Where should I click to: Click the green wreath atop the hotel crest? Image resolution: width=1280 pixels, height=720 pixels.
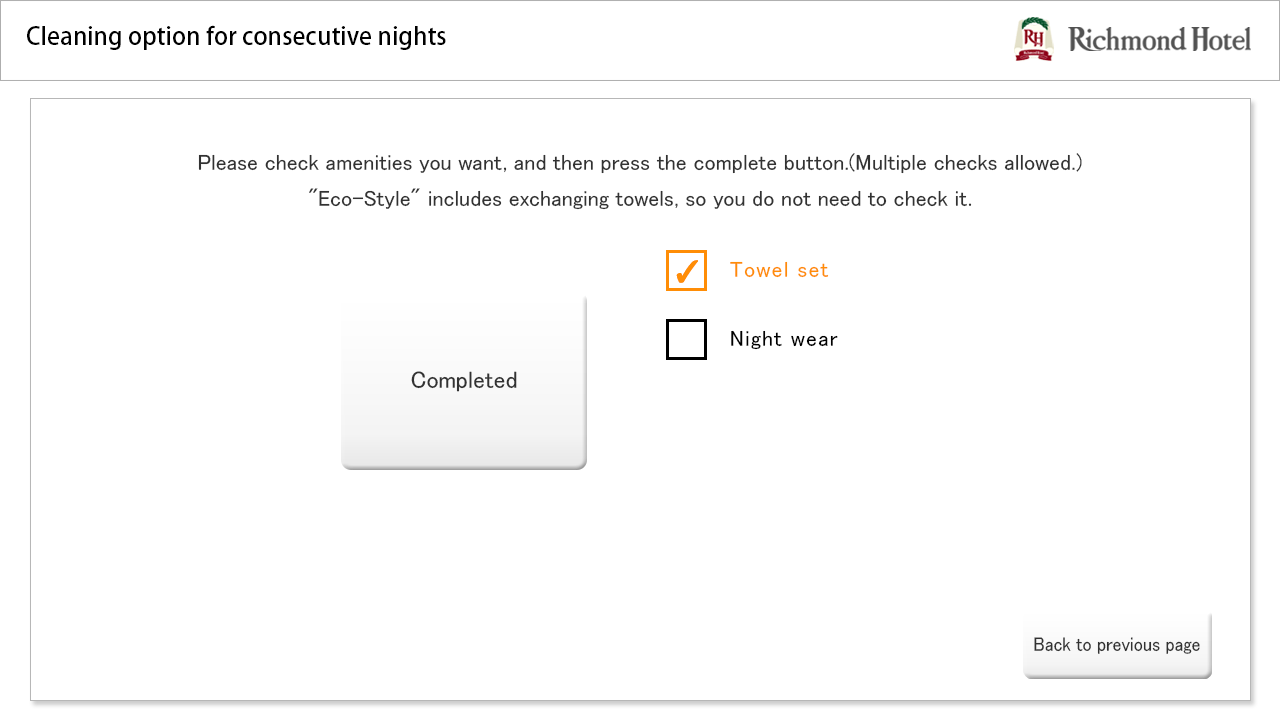(1034, 23)
